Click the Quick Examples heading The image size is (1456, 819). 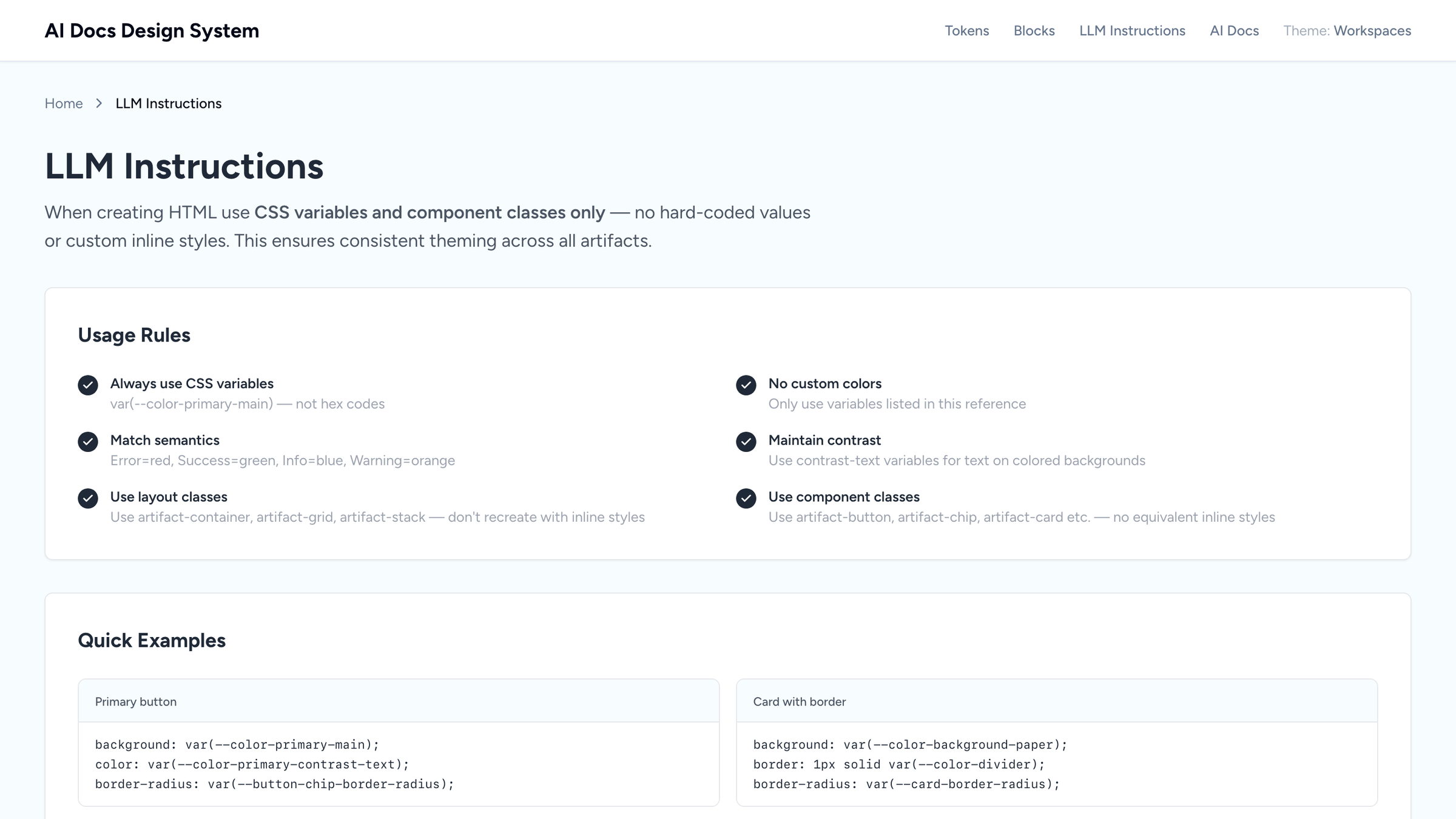click(x=152, y=640)
